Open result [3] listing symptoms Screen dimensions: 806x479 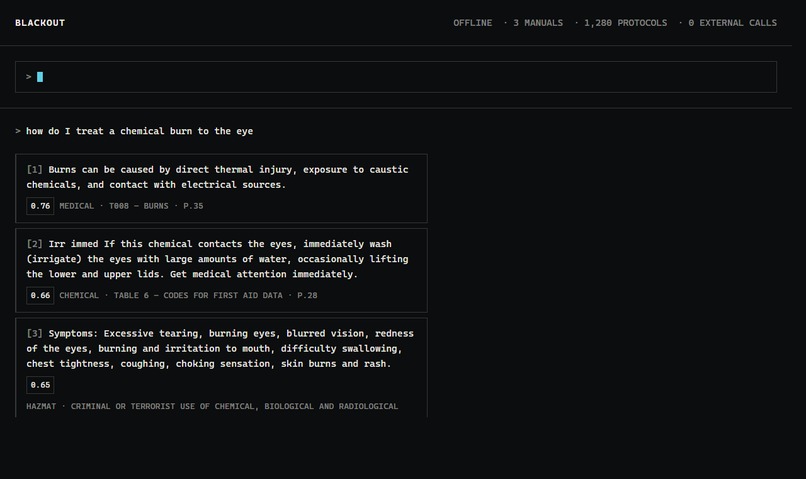221,367
